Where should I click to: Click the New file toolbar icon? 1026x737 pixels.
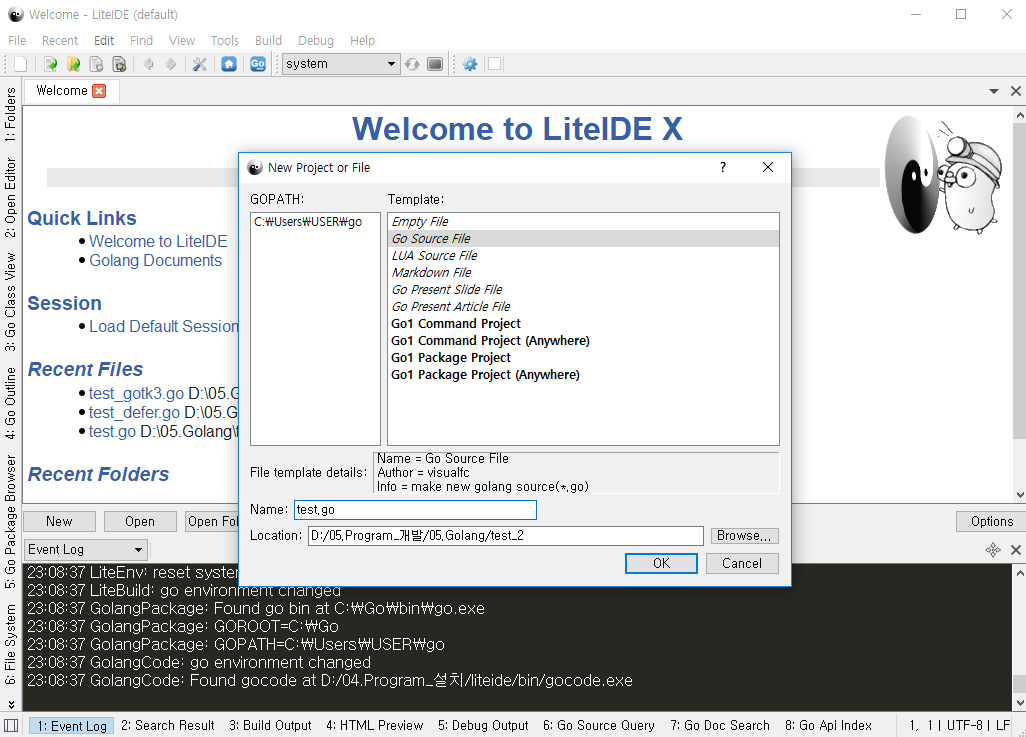[x=20, y=64]
